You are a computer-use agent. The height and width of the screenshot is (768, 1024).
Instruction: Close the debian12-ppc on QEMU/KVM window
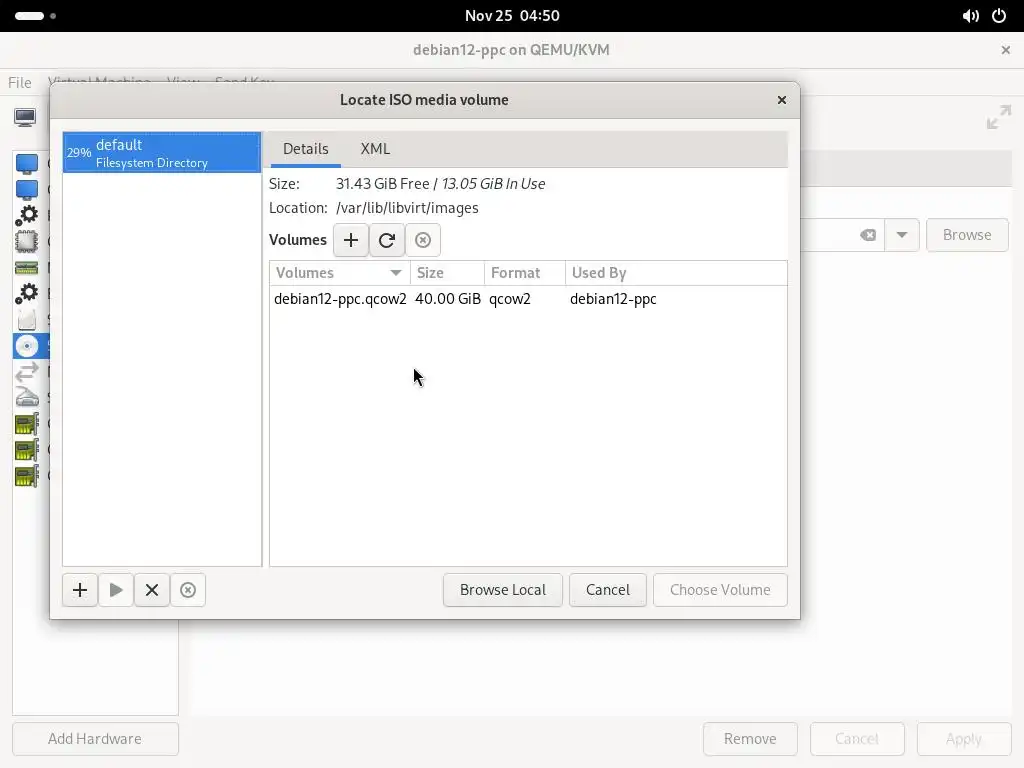[x=1006, y=50]
